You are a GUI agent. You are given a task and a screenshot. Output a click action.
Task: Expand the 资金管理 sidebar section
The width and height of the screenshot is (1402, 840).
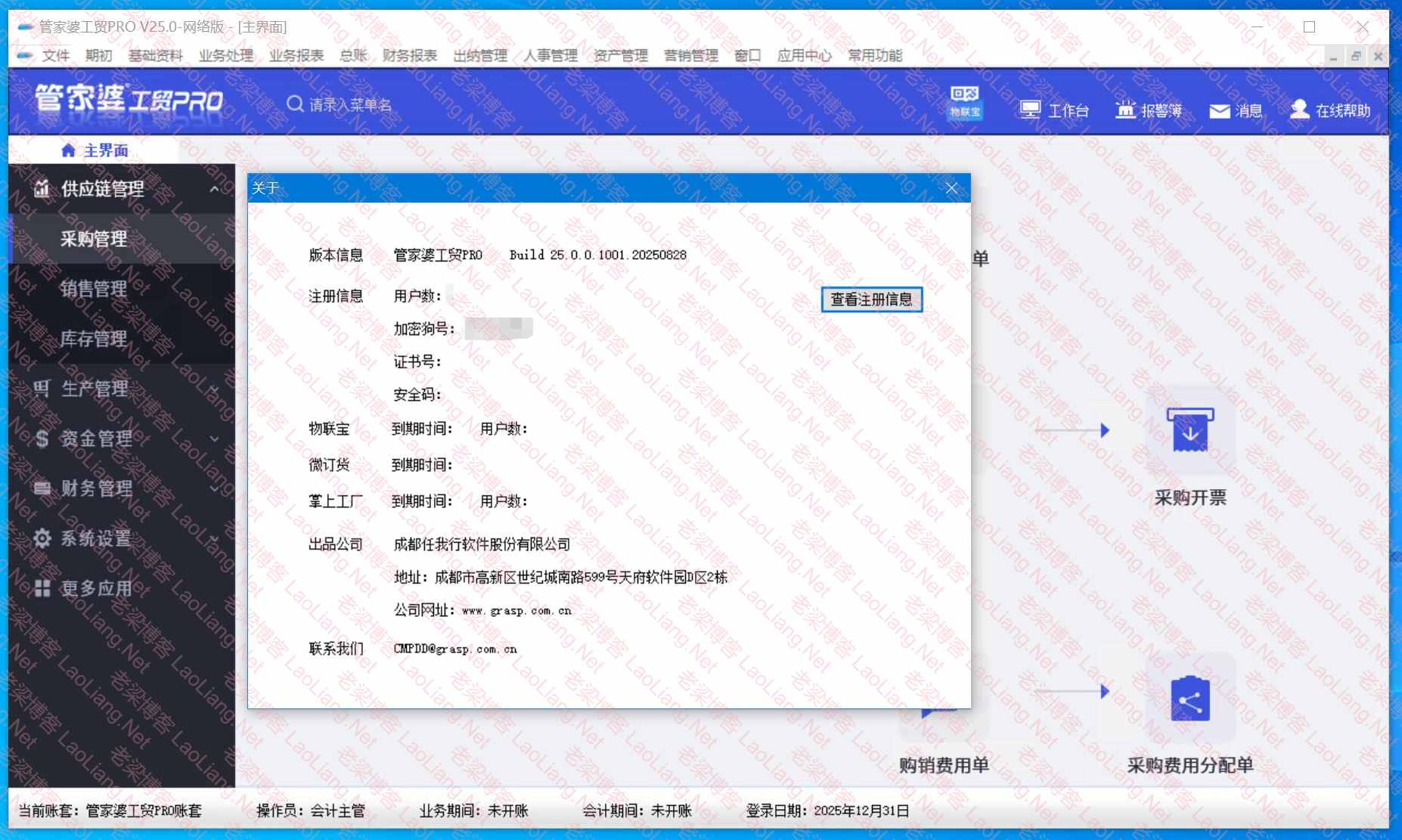214,439
